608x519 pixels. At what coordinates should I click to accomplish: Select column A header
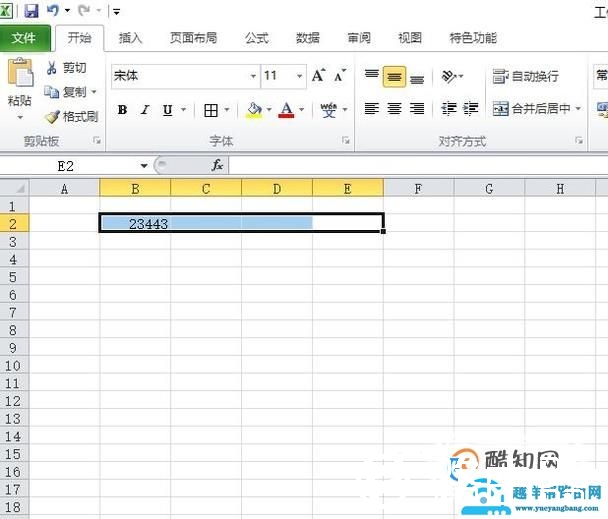[64, 189]
